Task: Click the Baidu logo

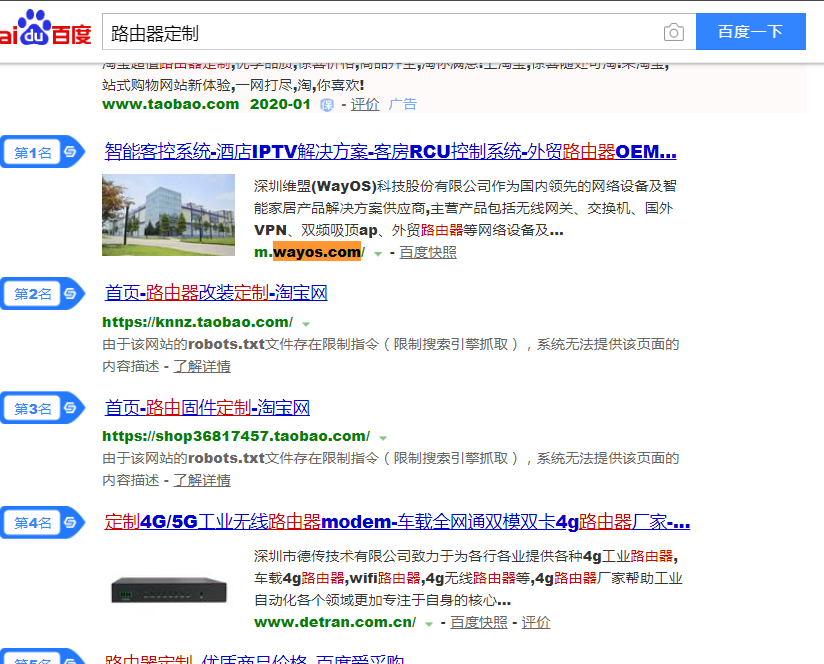Action: click(x=46, y=28)
